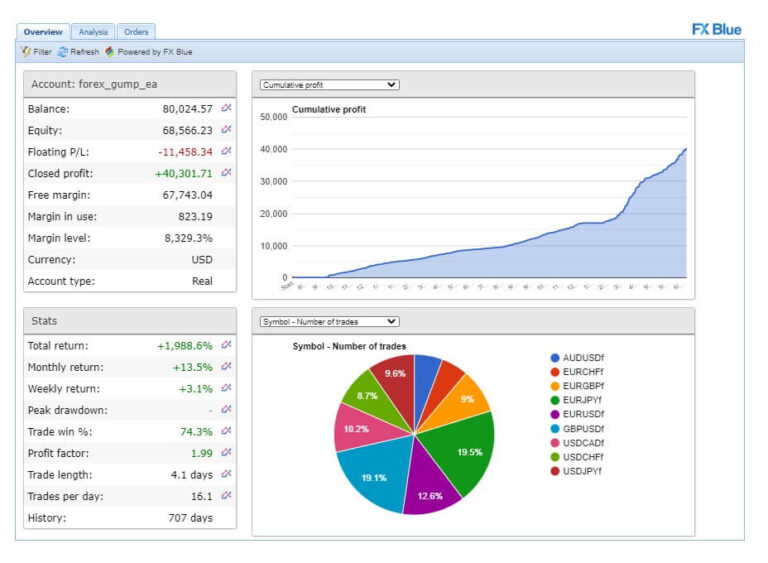Viewport: 768px width, 563px height.
Task: Click the chart icon beside Profit factor
Action: pos(226,452)
